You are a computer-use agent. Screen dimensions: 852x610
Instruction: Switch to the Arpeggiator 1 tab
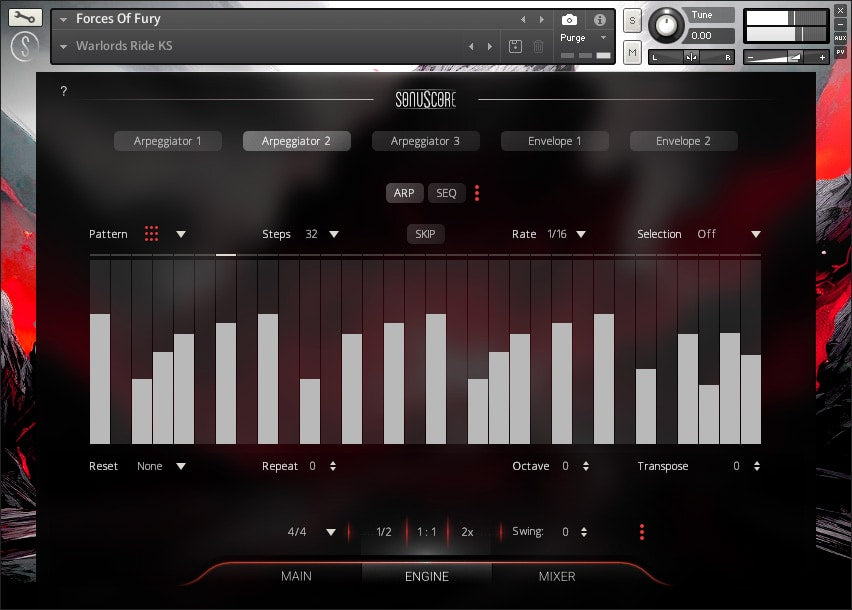tap(167, 141)
